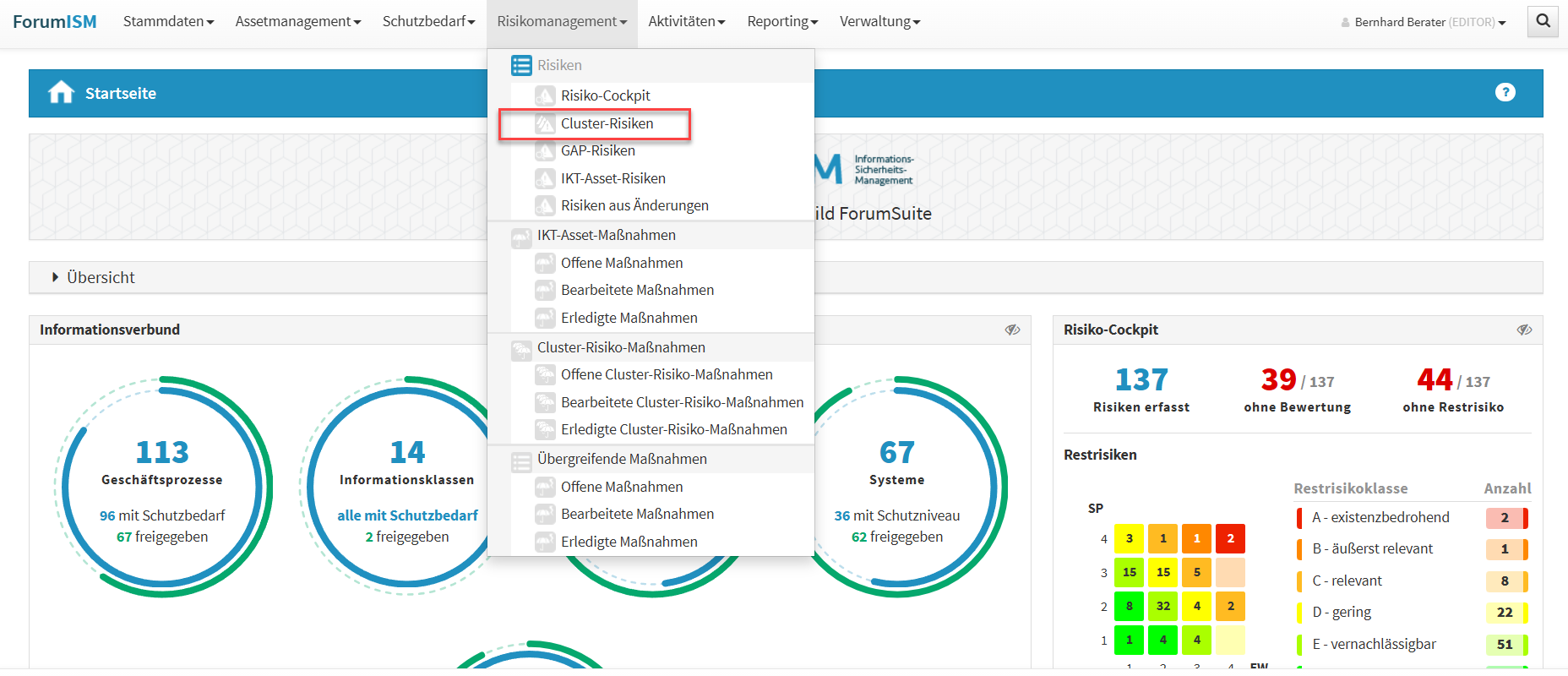This screenshot has height=676, width=1568.
Task: Open the Stammdaten dropdown menu
Action: [x=168, y=21]
